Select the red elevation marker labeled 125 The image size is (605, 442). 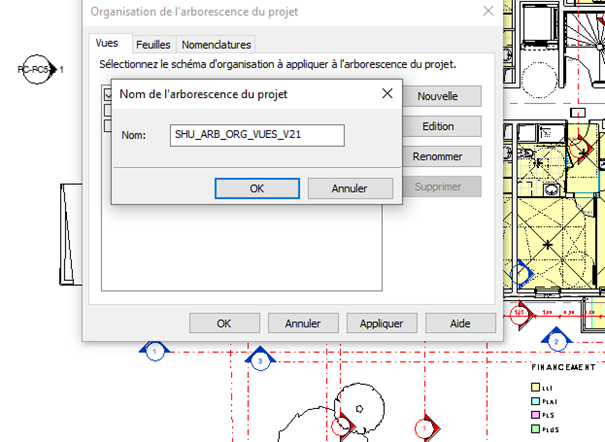(x=522, y=314)
